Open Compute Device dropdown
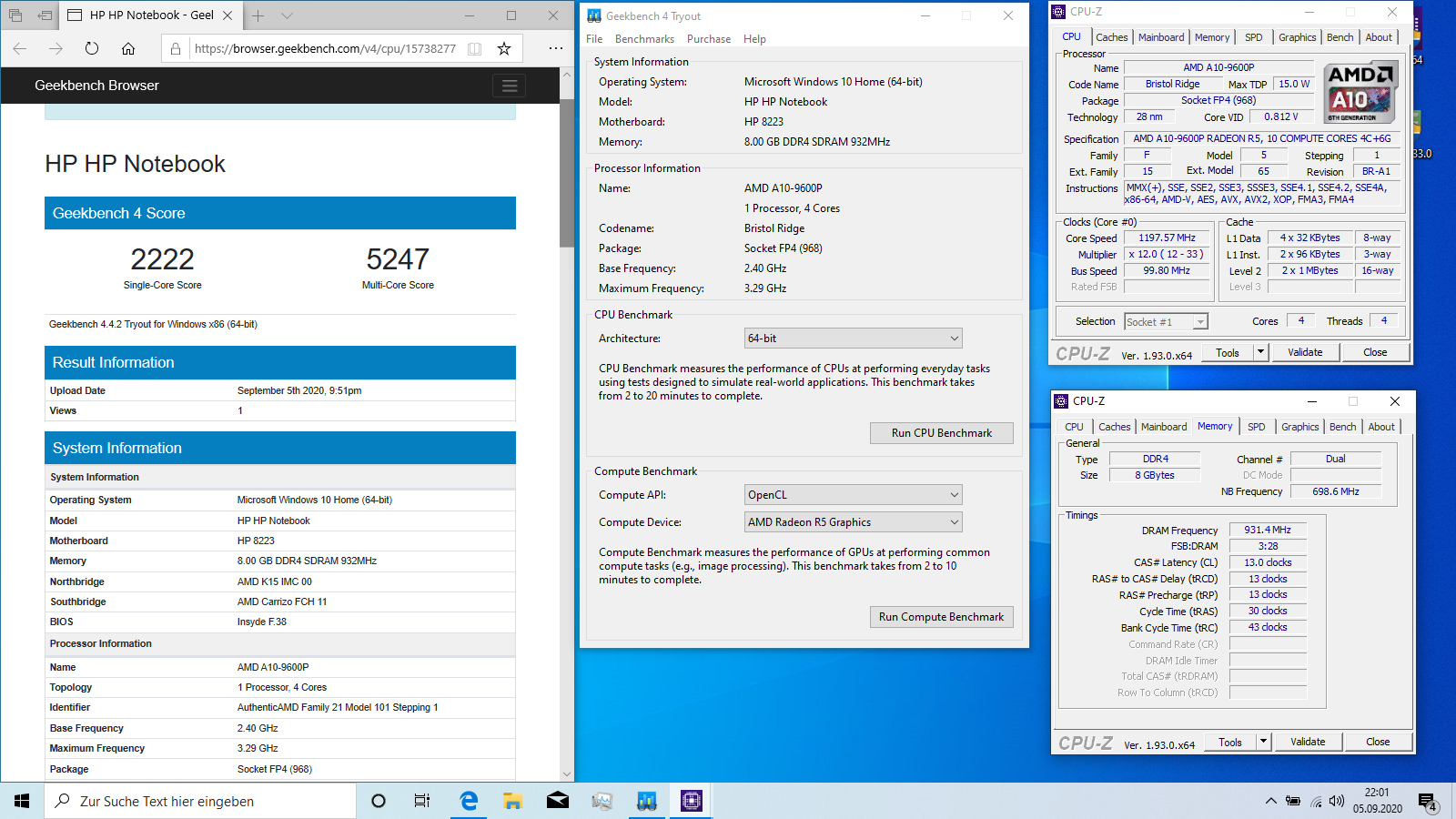 tap(853, 522)
